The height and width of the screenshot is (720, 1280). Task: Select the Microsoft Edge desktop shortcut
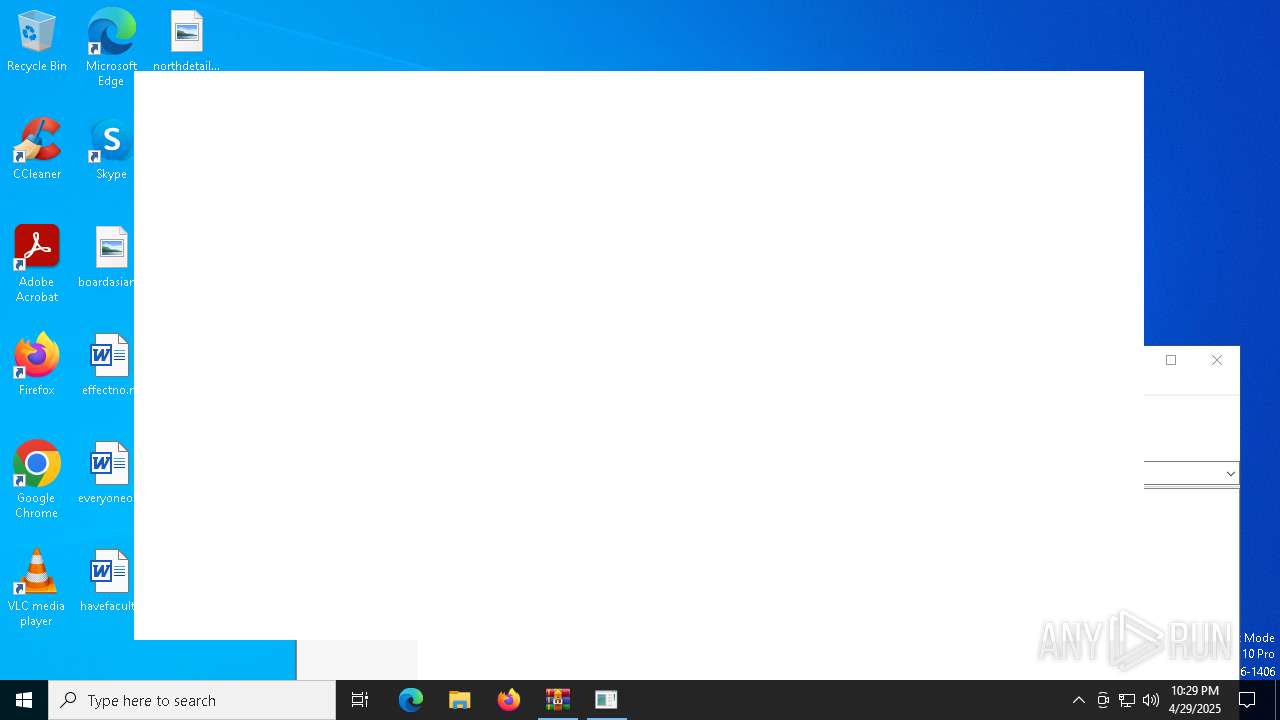[111, 47]
